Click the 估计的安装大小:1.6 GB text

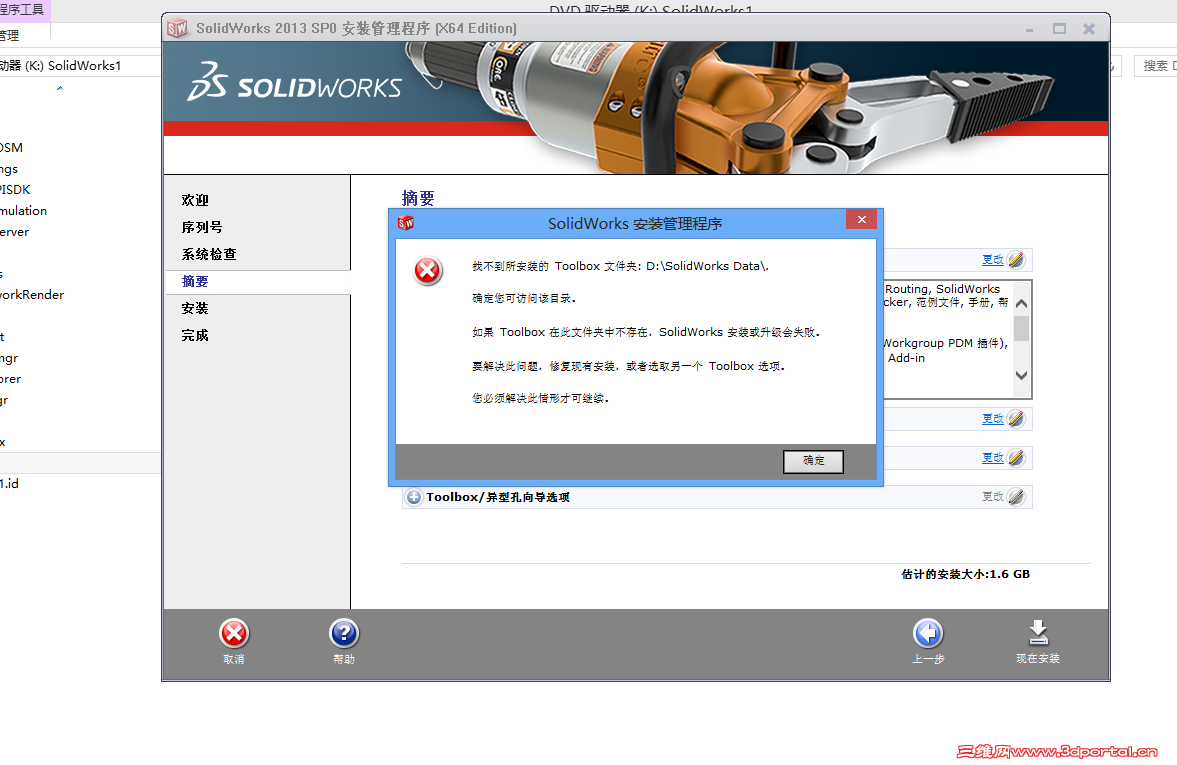pos(965,574)
